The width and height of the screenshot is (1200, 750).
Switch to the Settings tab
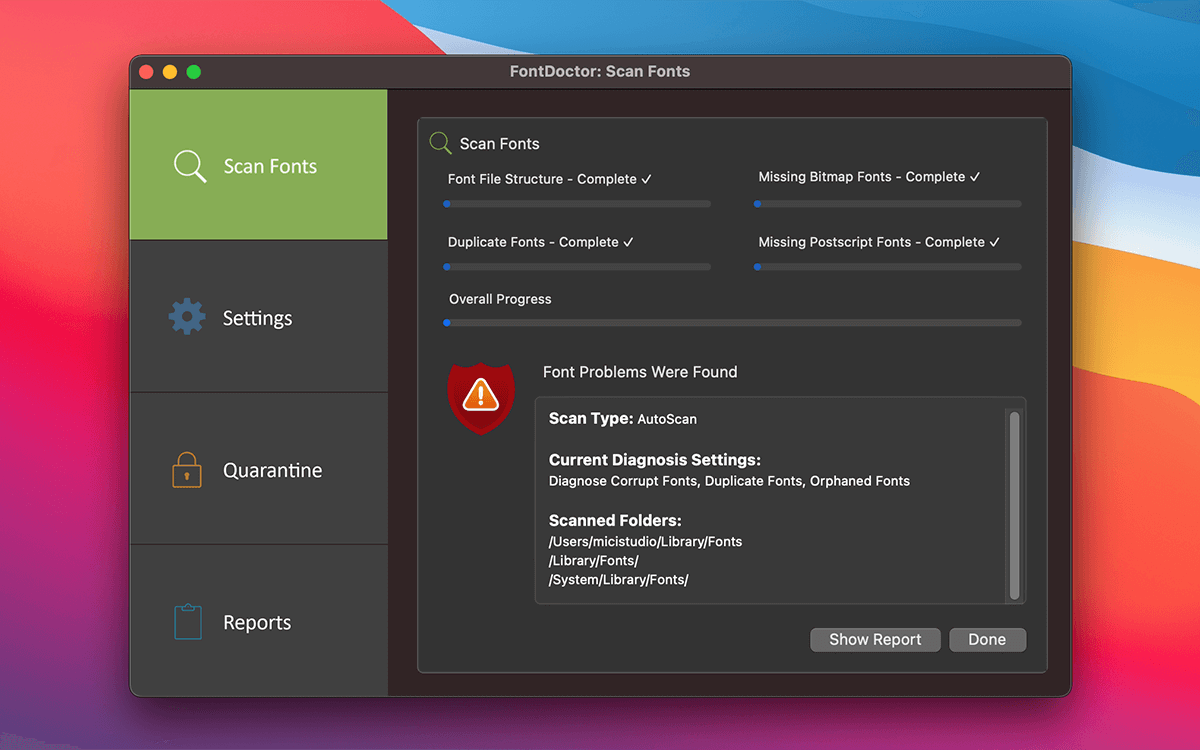259,317
